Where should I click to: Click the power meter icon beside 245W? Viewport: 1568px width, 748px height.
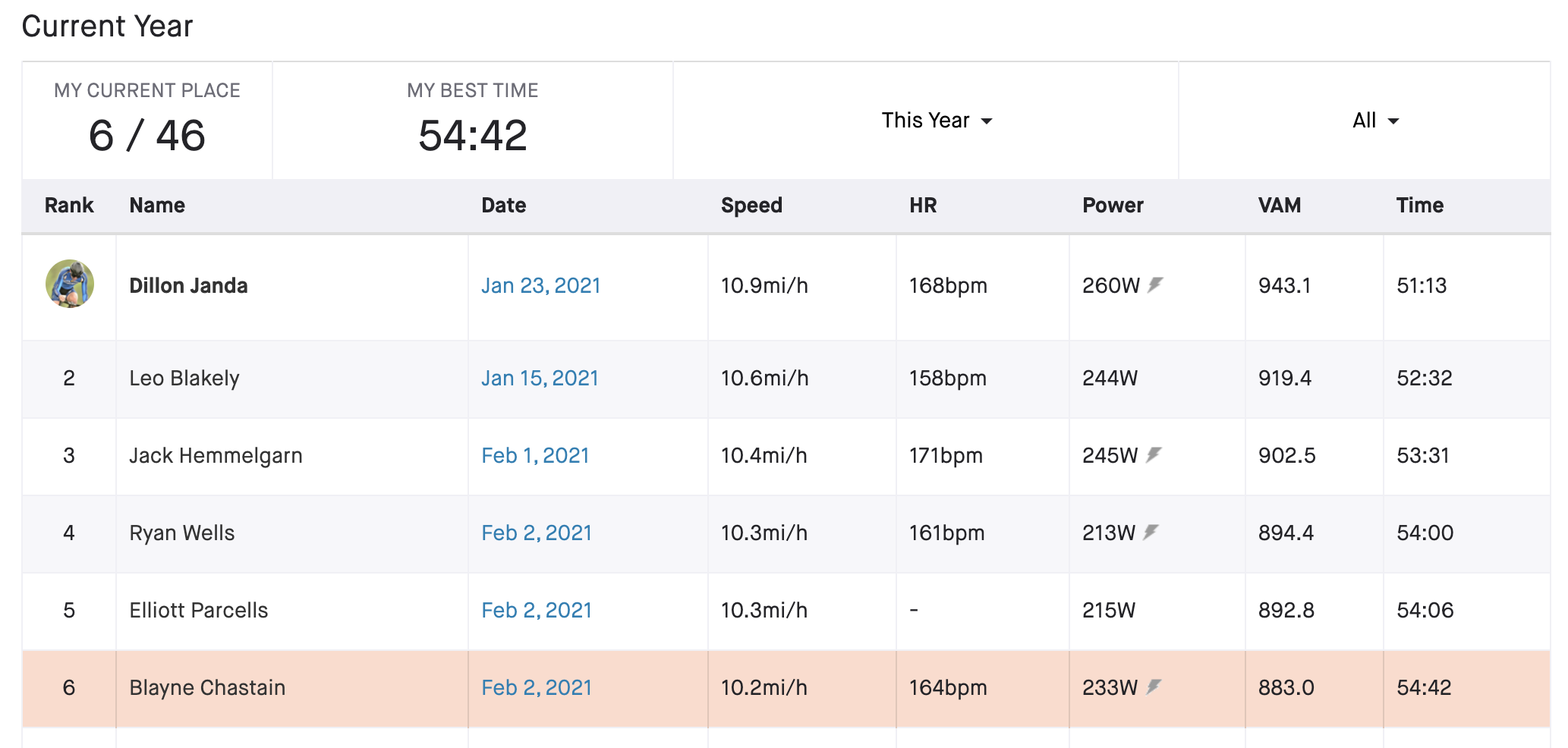click(1154, 454)
